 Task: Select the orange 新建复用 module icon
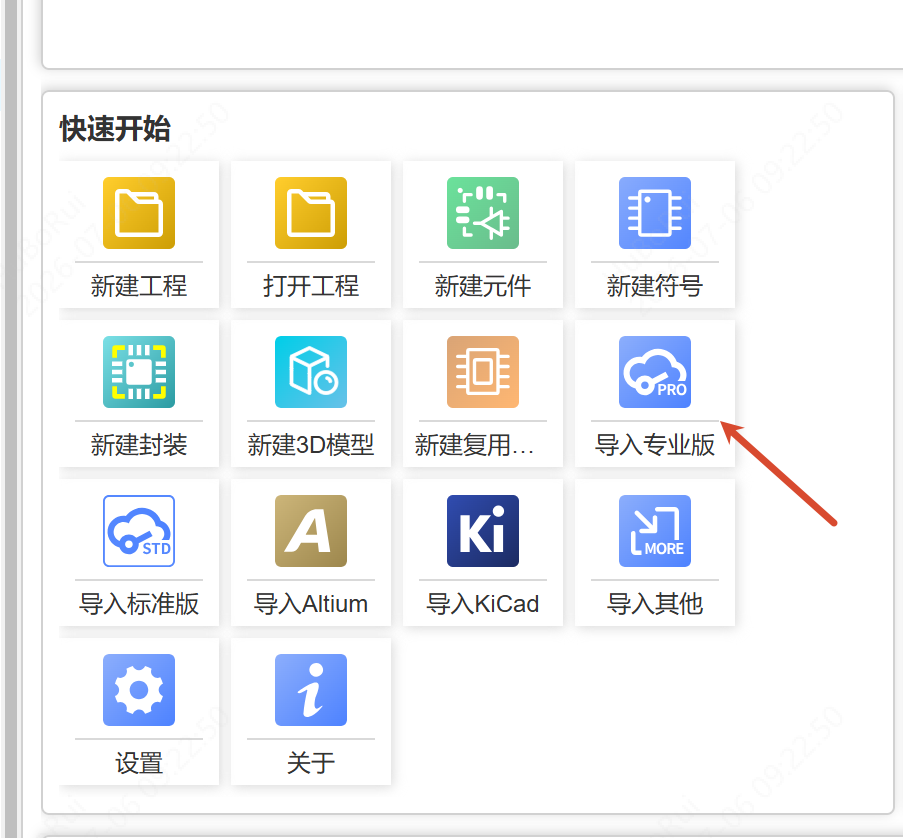coord(483,372)
